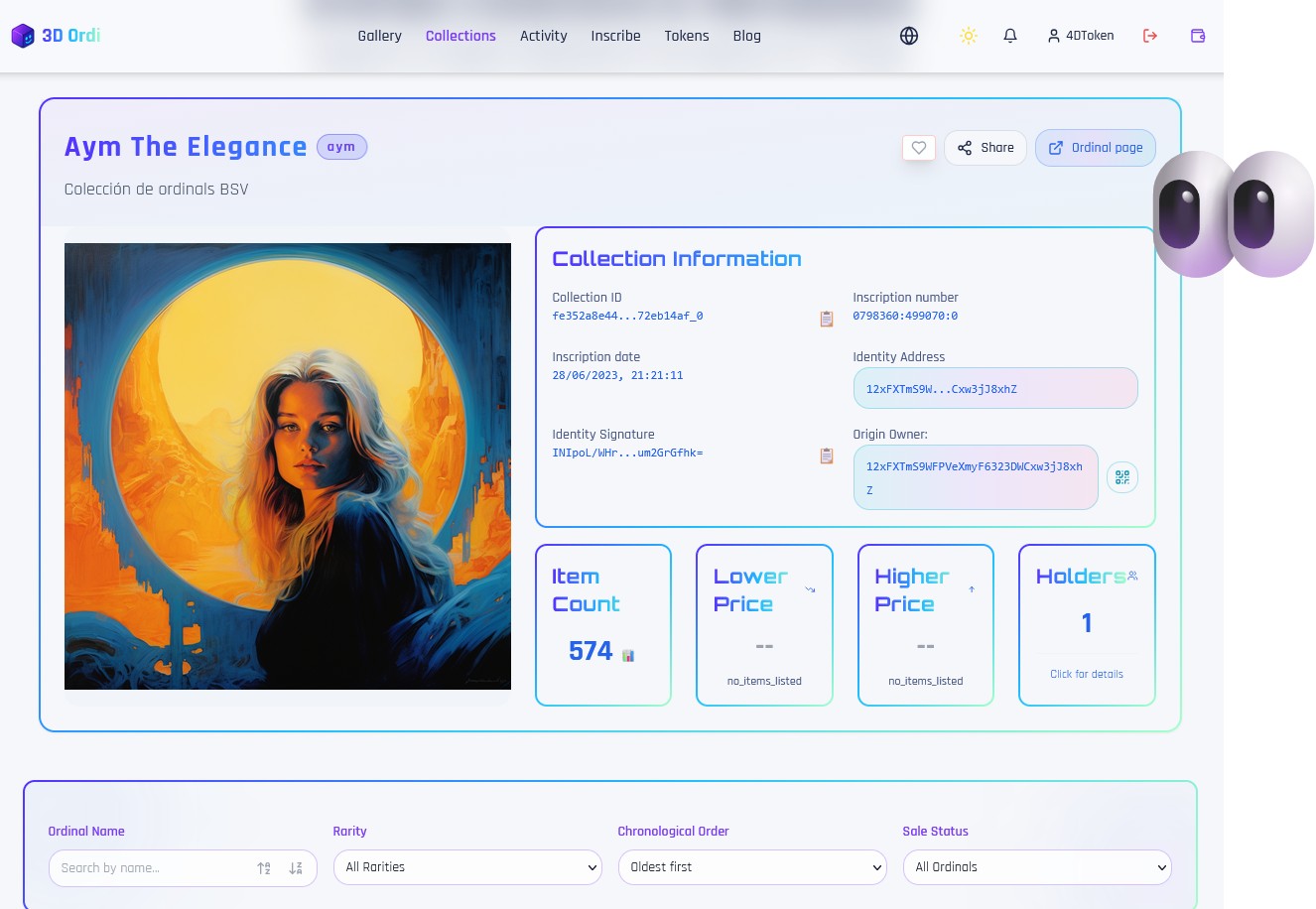This screenshot has height=909, width=1316.
Task: Open the language globe selector
Action: [x=909, y=36]
